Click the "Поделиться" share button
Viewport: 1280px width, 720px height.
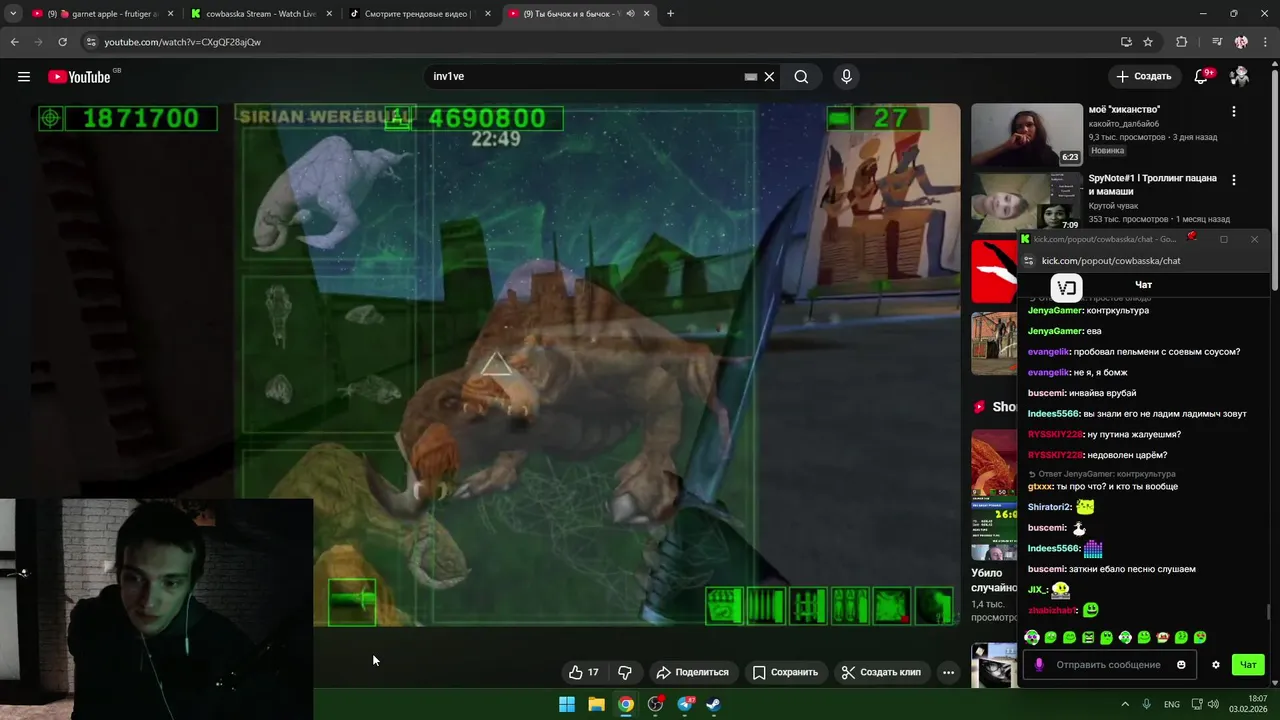pos(692,672)
